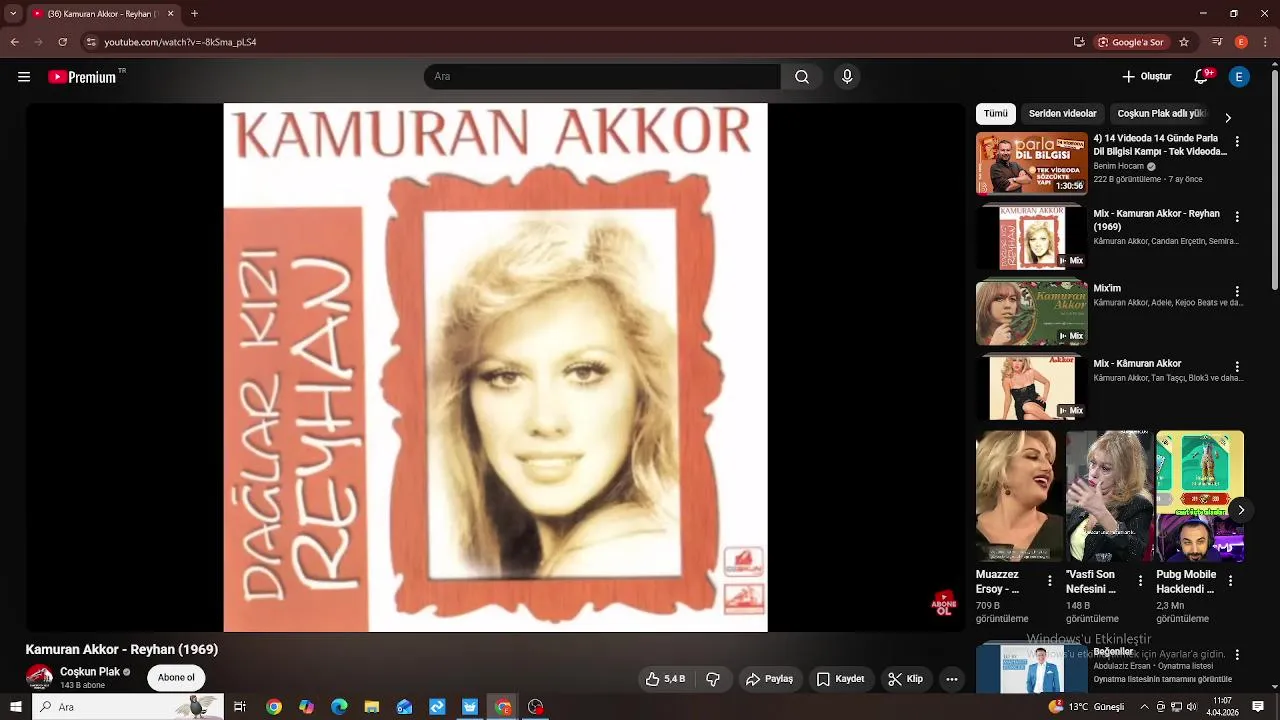Focus the YouTube Ara search field
The width and height of the screenshot is (1280, 720).
point(602,77)
